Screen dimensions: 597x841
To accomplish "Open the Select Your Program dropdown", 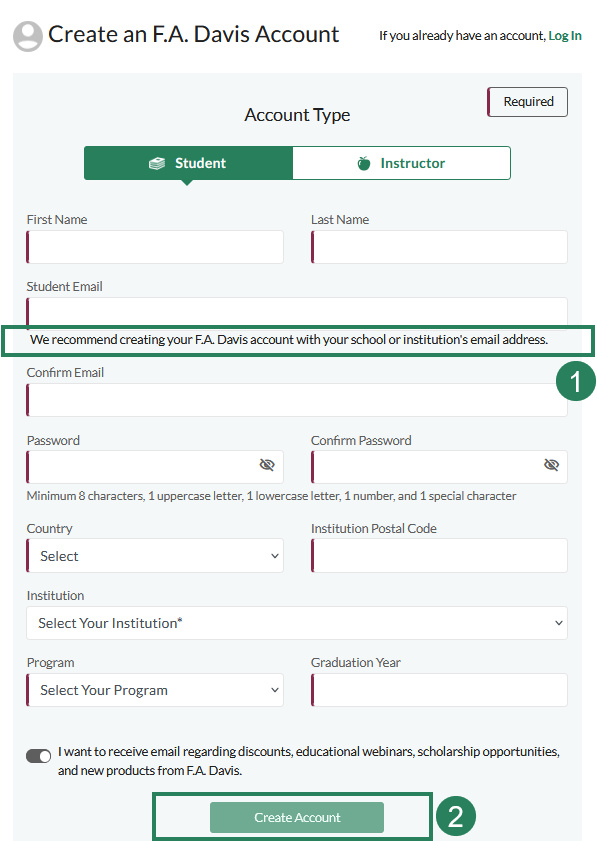I will [x=154, y=689].
